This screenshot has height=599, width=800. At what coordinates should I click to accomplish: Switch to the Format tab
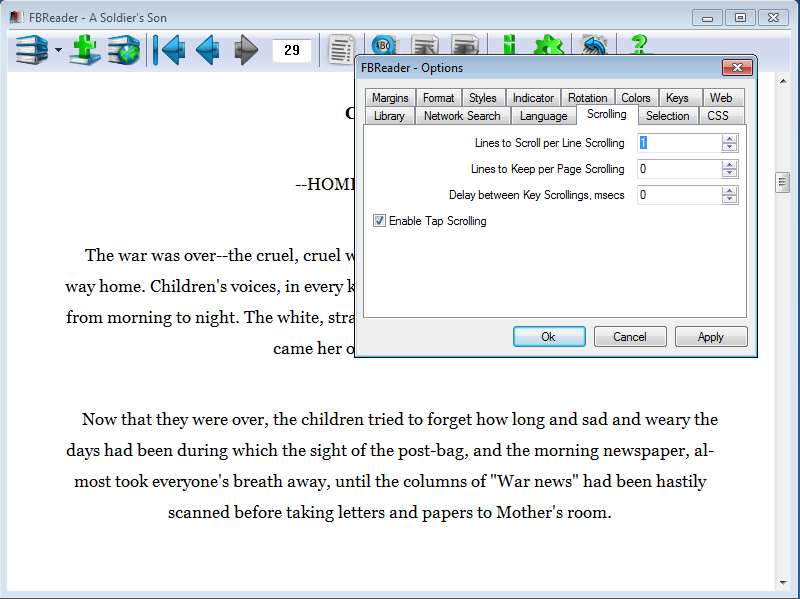pos(439,97)
